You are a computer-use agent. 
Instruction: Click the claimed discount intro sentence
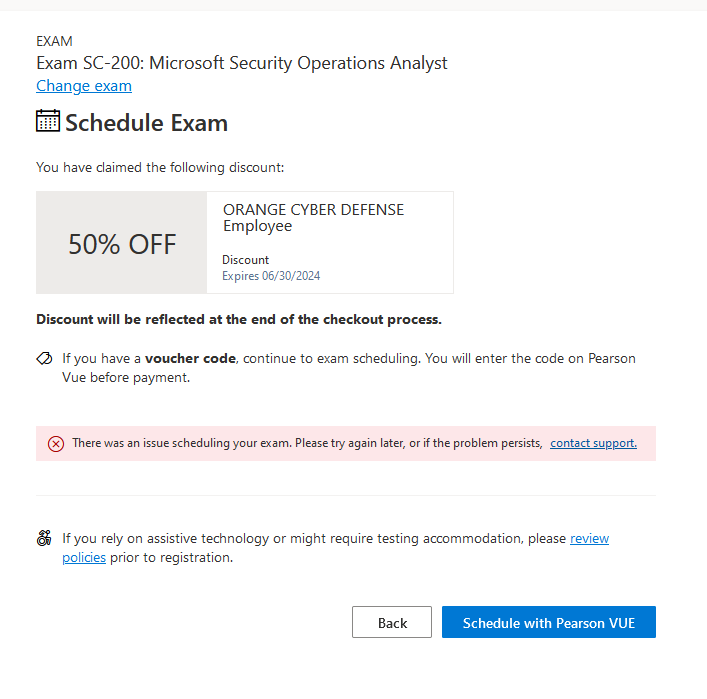(x=160, y=167)
